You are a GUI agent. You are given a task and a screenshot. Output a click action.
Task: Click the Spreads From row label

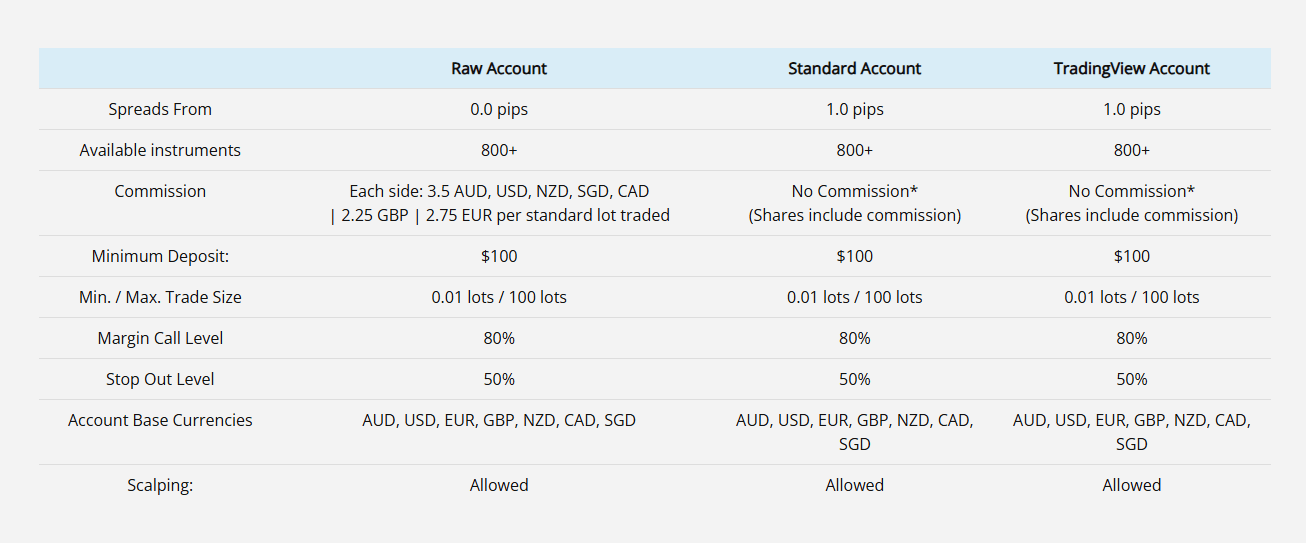tap(160, 110)
